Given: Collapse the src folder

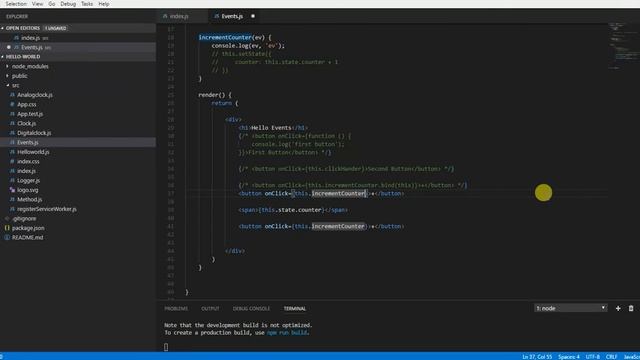Looking at the screenshot, I should (x=15, y=85).
